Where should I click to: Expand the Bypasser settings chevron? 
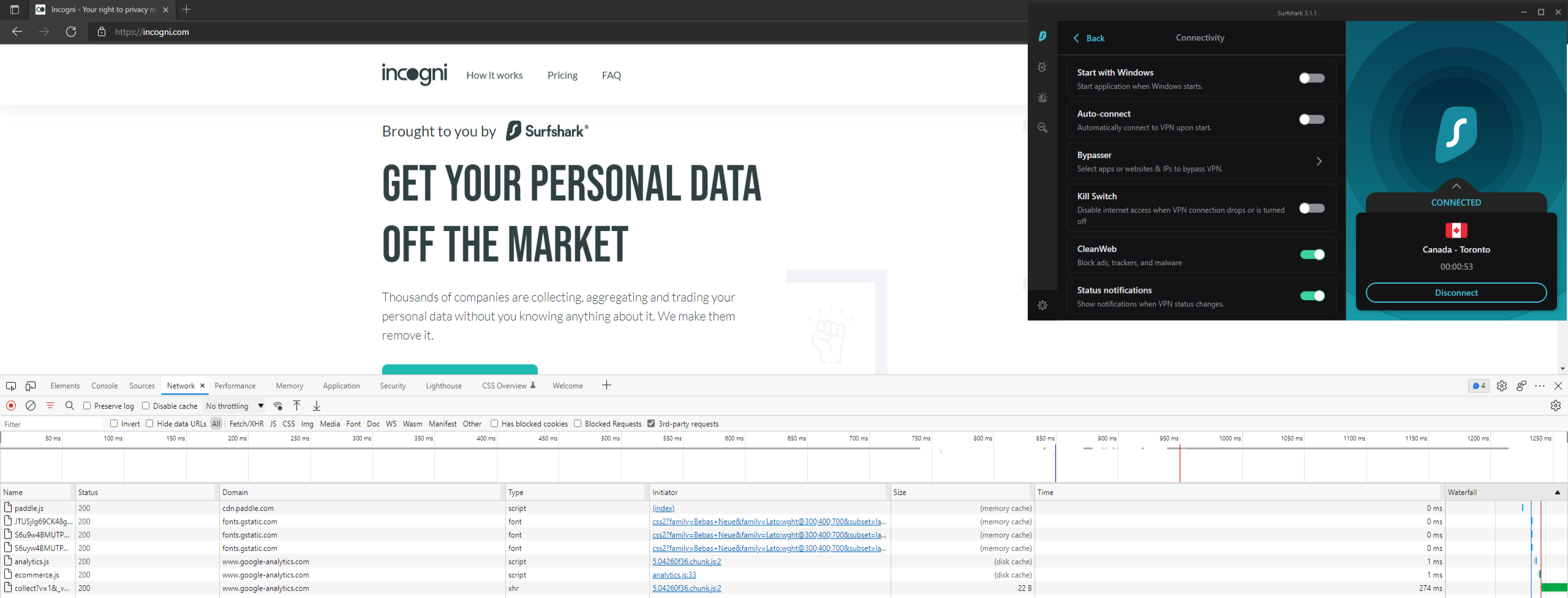click(x=1319, y=161)
